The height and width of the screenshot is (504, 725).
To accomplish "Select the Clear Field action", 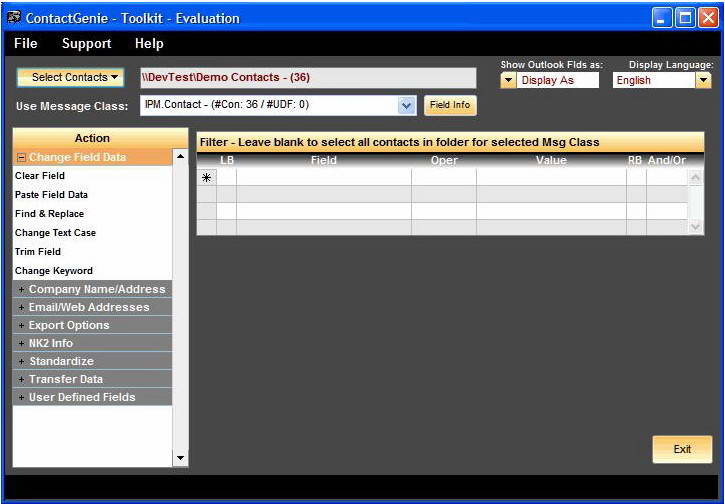I will point(92,176).
